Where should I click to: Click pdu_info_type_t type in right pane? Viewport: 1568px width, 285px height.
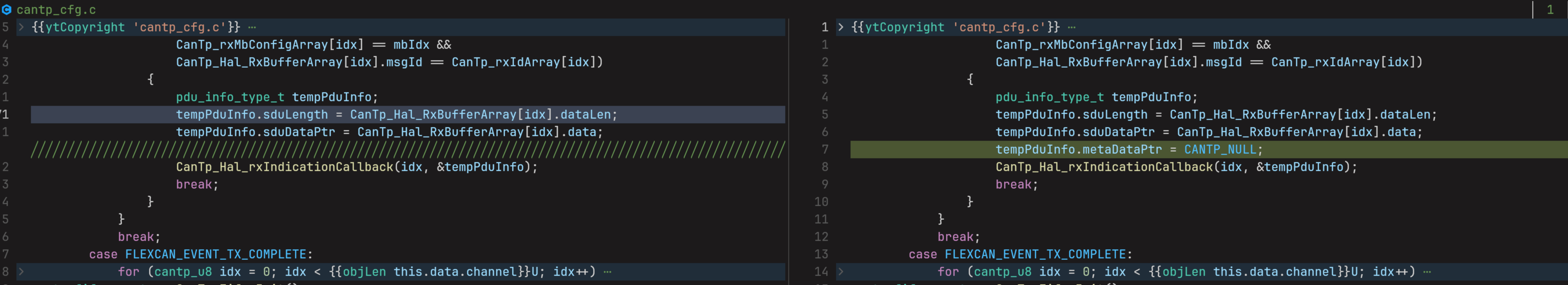1050,97
